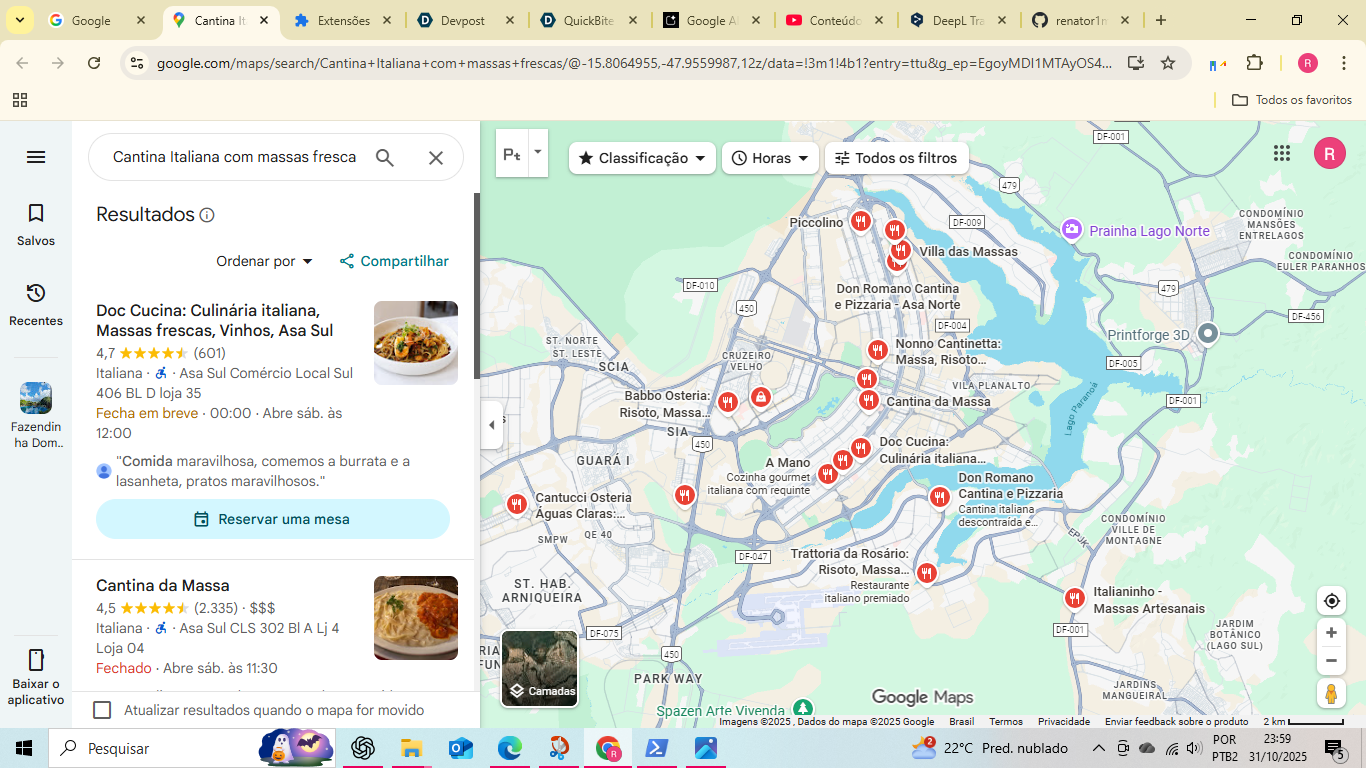Image resolution: width=1366 pixels, height=768 pixels.
Task: Click the Don Romano Cantina e Pizzaria pin
Action: point(939,497)
